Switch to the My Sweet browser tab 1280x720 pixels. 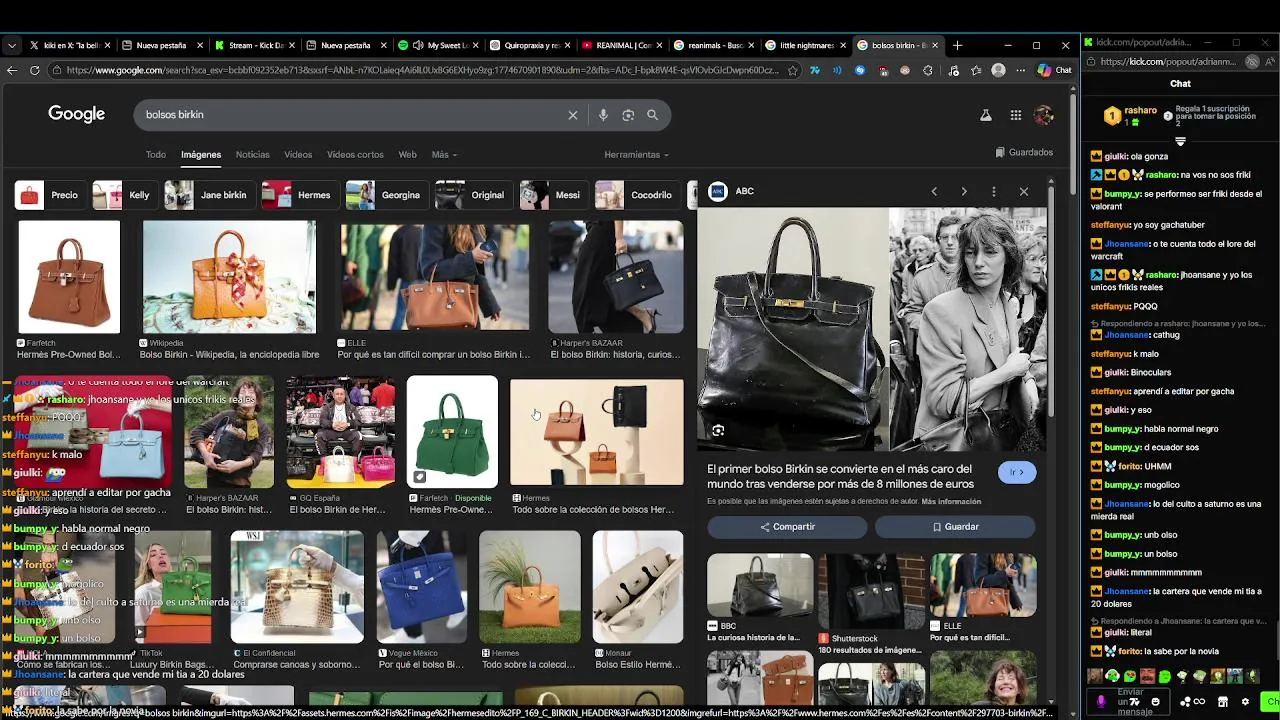coord(436,45)
